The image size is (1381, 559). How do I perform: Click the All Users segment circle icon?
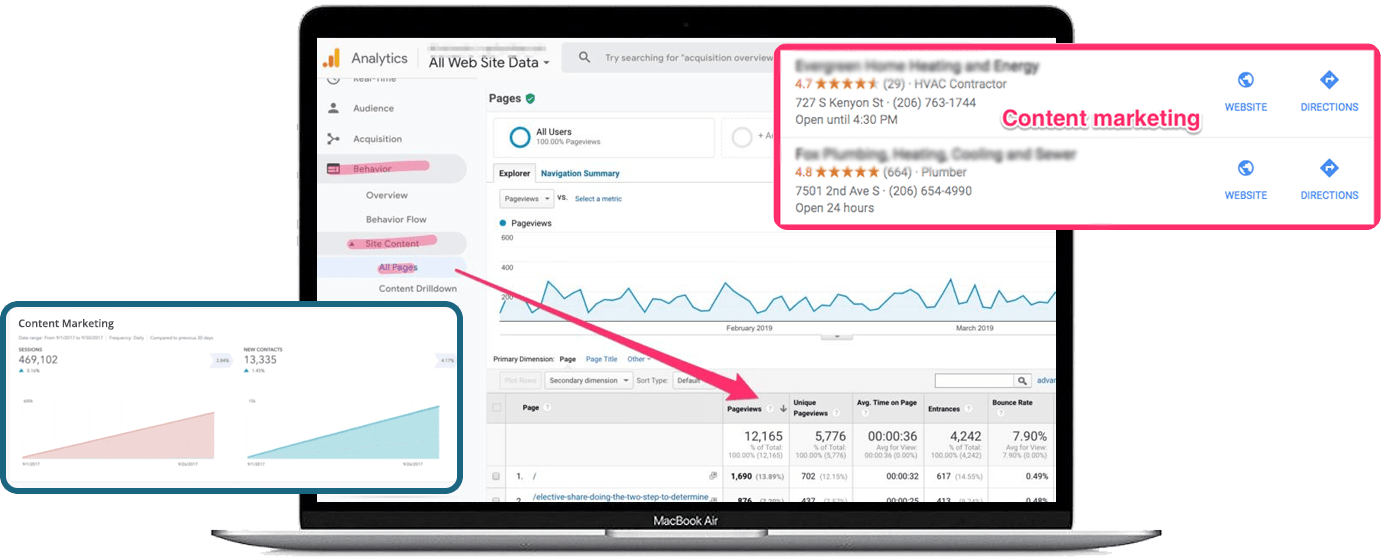pos(519,137)
